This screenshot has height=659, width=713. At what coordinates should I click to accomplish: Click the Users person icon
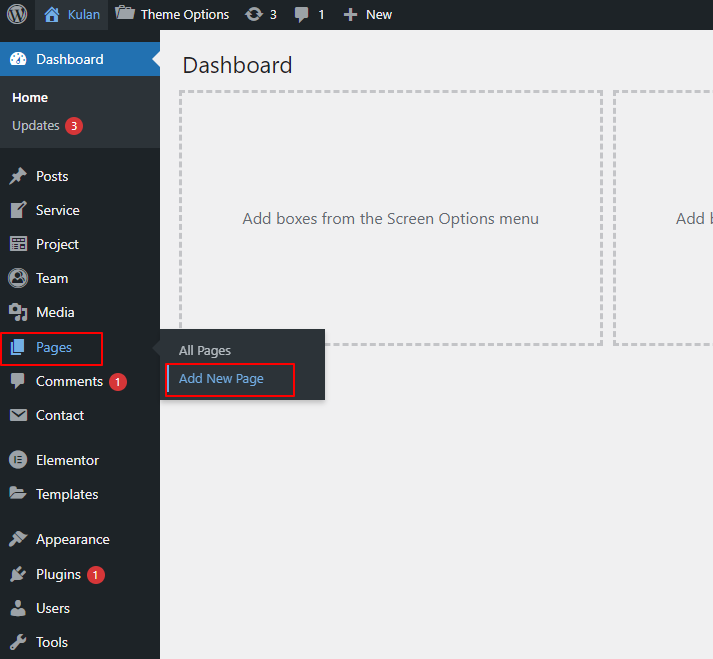click(18, 608)
